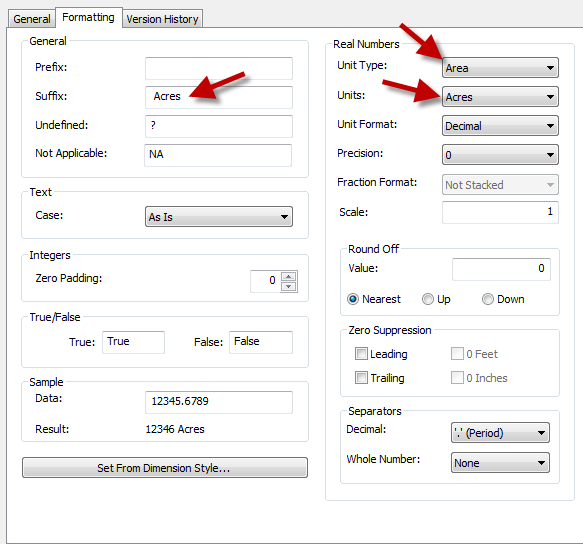Viewport: 583px width, 544px height.
Task: Open the Version History tab
Action: coord(162,19)
